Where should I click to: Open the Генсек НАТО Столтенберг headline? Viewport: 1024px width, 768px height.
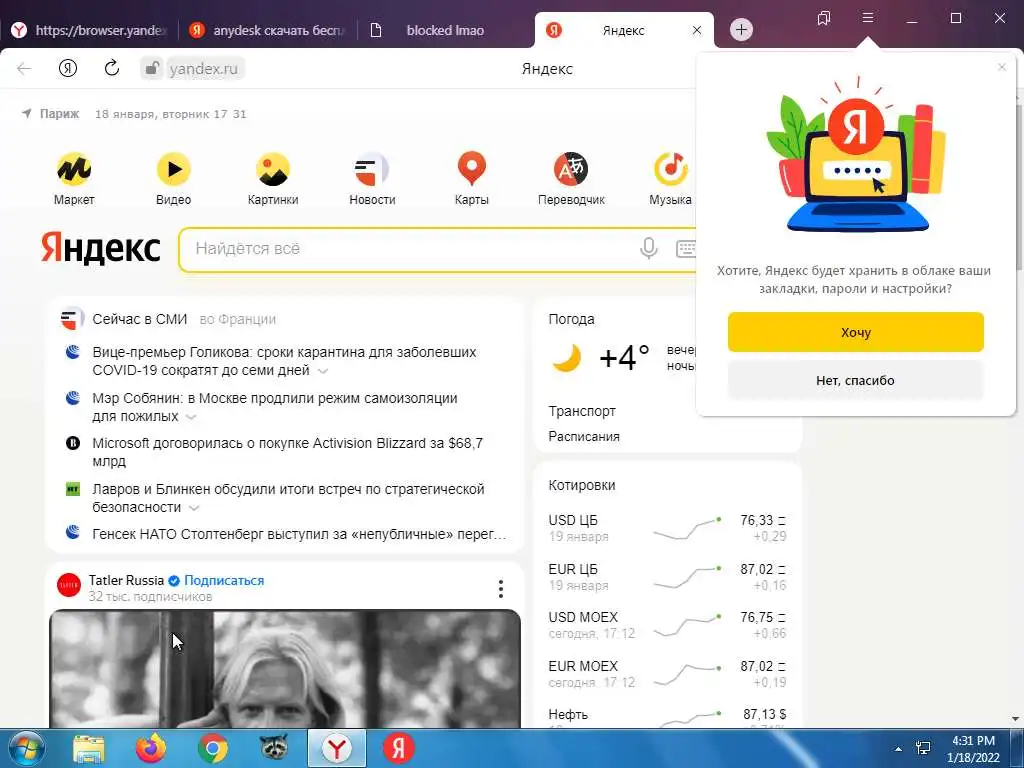click(x=299, y=534)
